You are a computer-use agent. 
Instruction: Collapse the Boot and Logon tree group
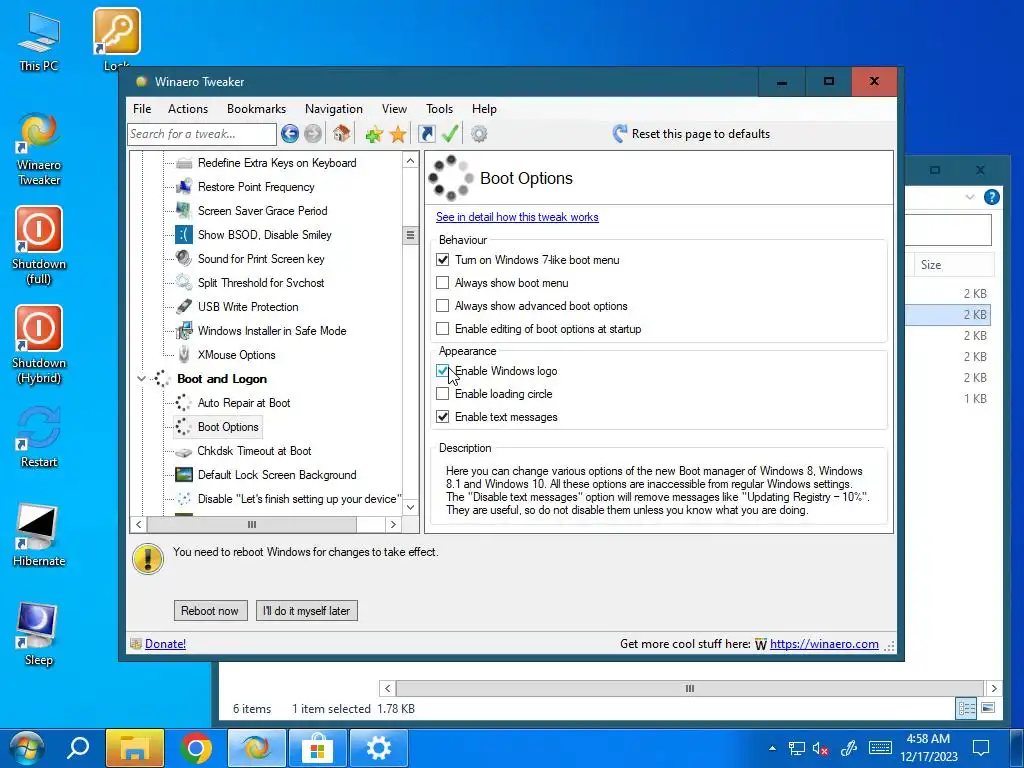(141, 379)
